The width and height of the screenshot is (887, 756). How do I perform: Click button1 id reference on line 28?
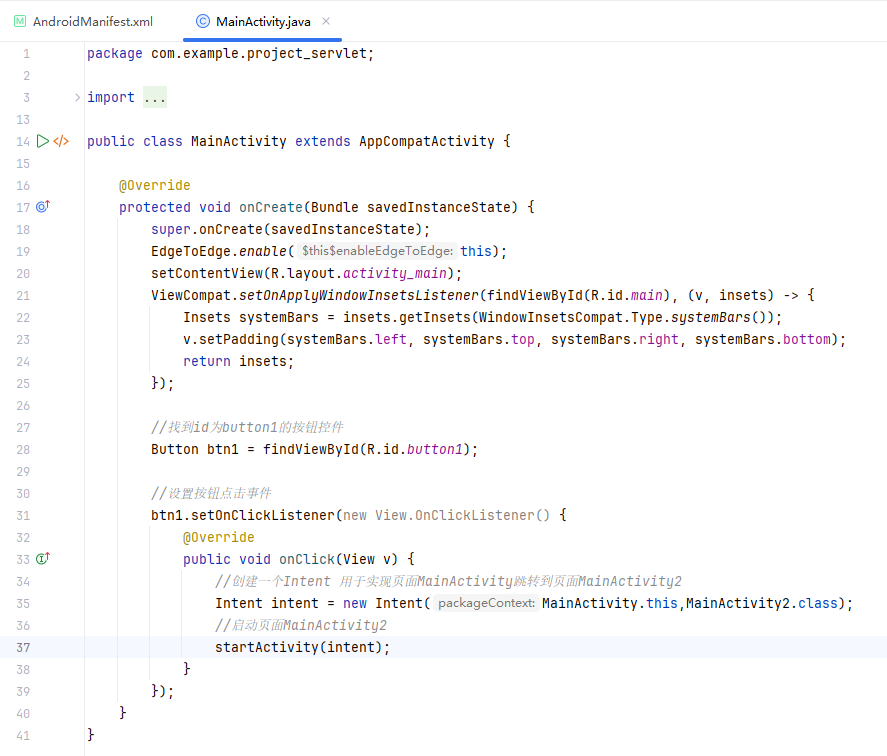[434, 449]
